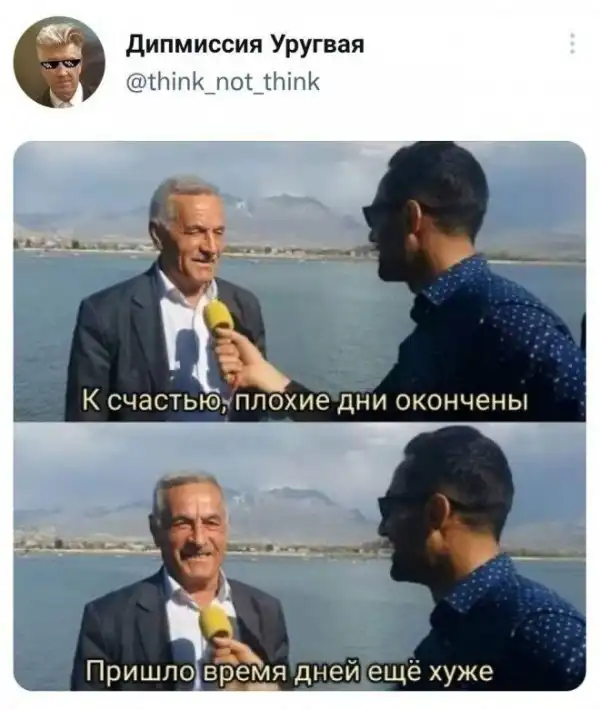Click the smiling older man's face in bottom panel
Viewport: 600px width, 710px height.
click(x=196, y=533)
